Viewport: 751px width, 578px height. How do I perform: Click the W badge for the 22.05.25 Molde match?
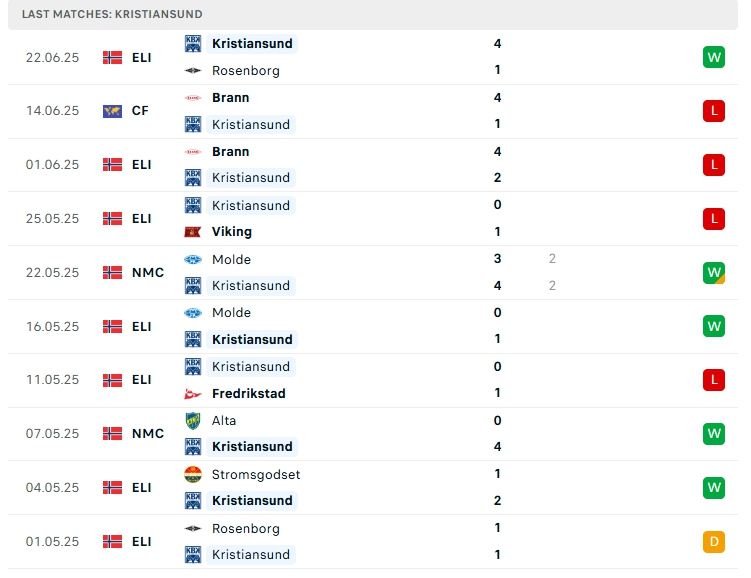tap(713, 272)
